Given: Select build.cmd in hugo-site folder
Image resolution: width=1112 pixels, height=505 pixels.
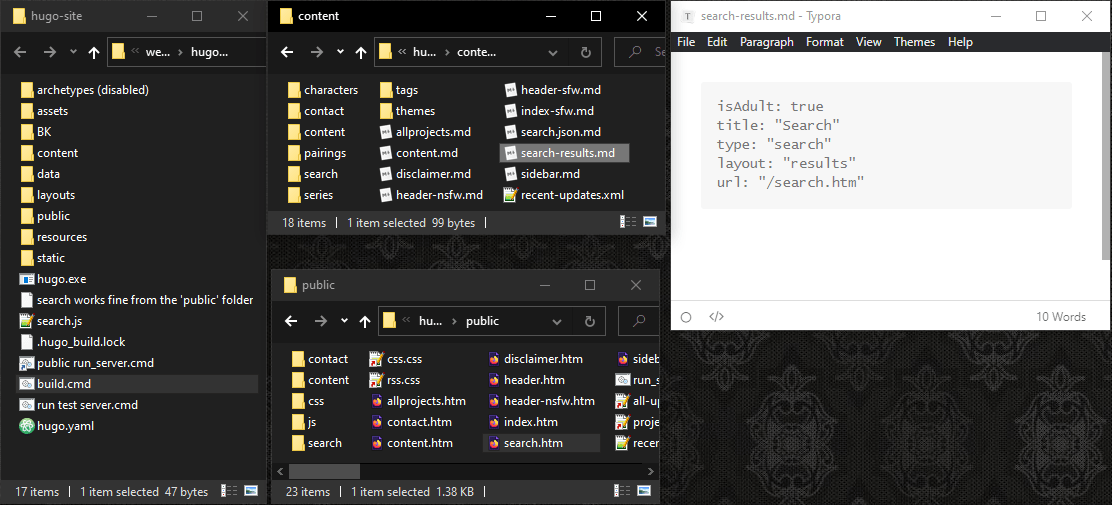Looking at the screenshot, I should tap(64, 384).
